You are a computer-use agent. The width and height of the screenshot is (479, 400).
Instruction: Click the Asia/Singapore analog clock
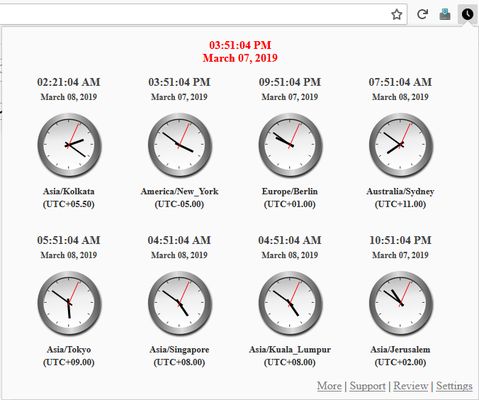click(x=180, y=303)
